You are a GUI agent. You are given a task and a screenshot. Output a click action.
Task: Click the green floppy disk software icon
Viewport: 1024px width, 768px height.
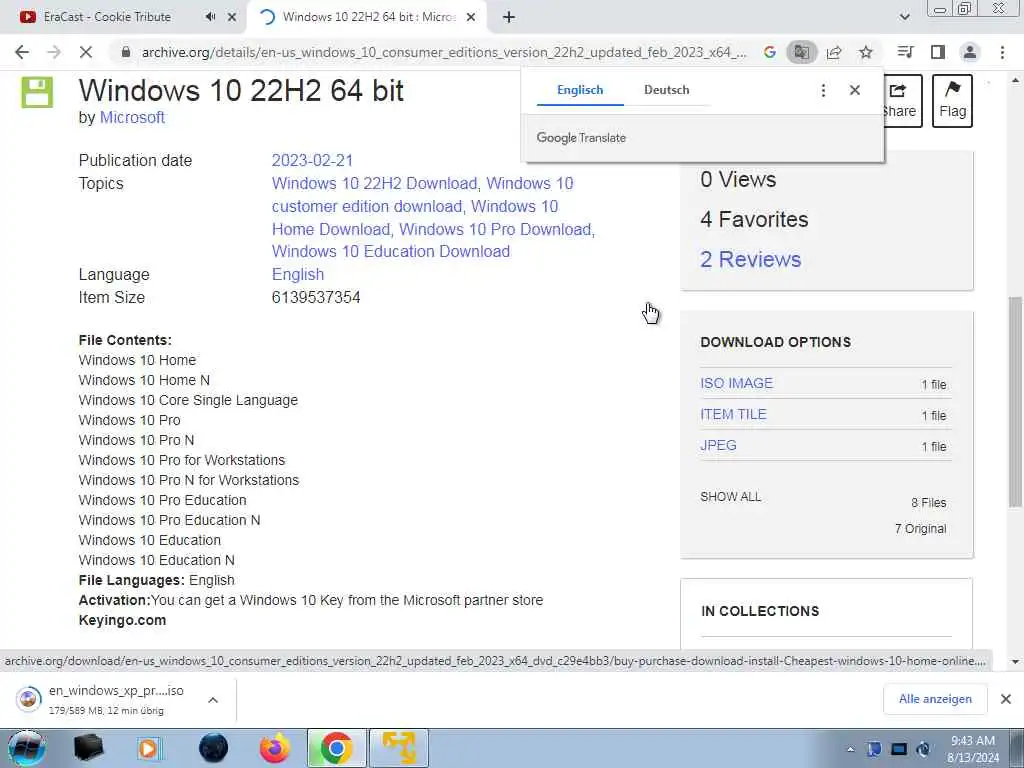click(x=37, y=92)
